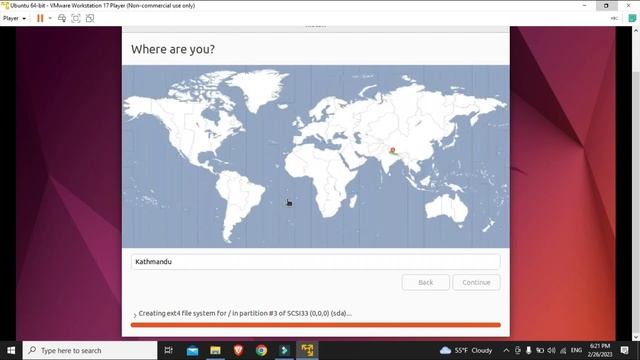
Task: Open the Mail app from taskbar
Action: (x=192, y=350)
